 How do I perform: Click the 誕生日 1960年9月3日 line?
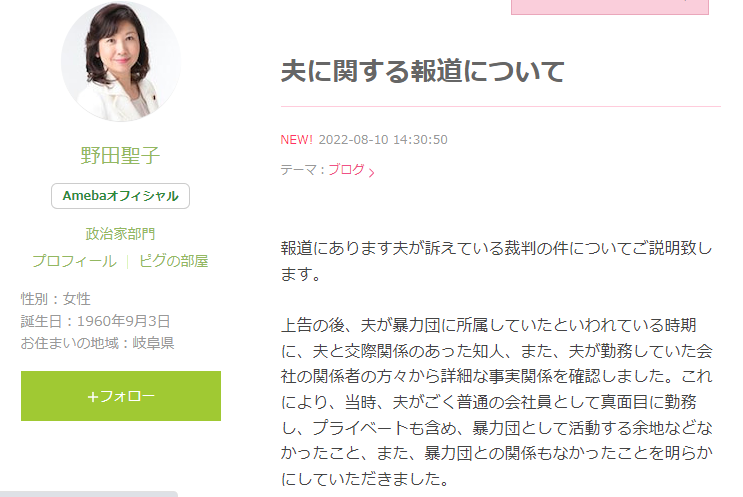pos(95,321)
